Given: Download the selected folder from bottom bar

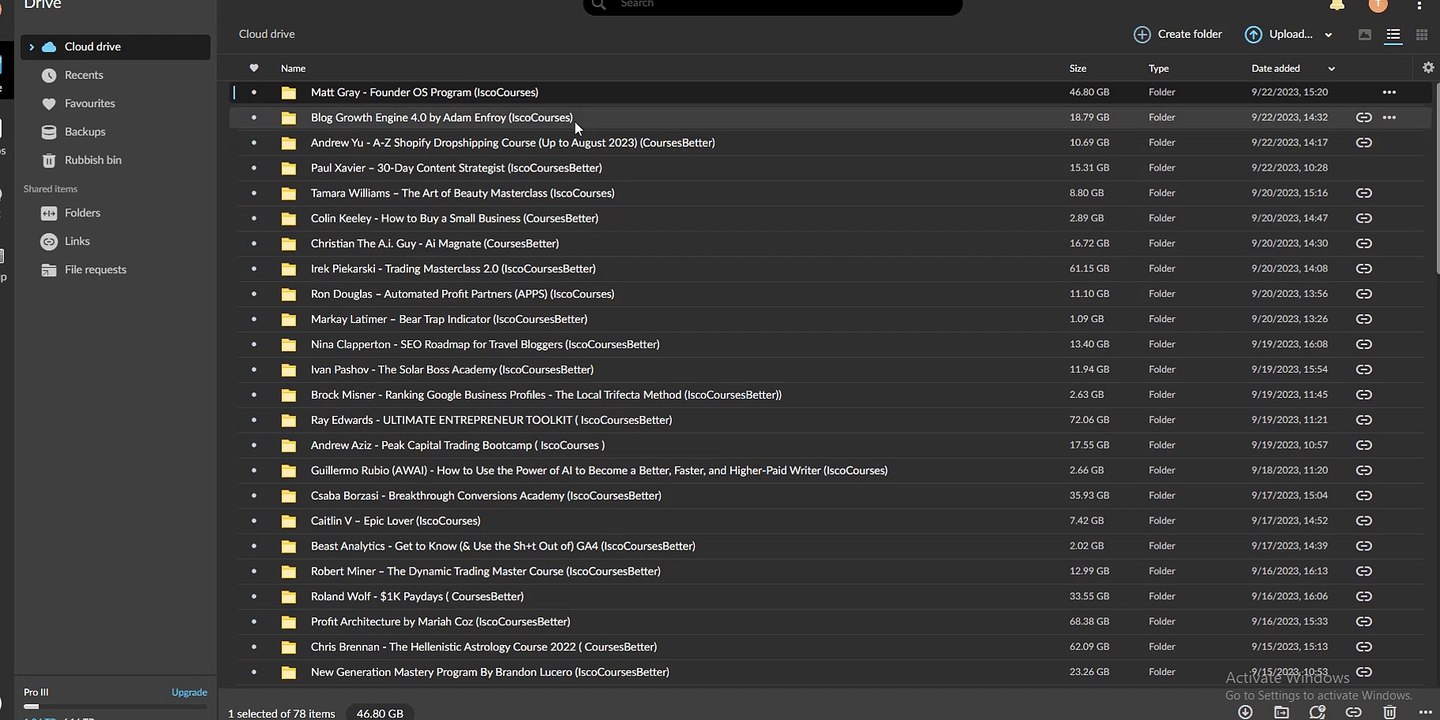Looking at the screenshot, I should (1245, 712).
